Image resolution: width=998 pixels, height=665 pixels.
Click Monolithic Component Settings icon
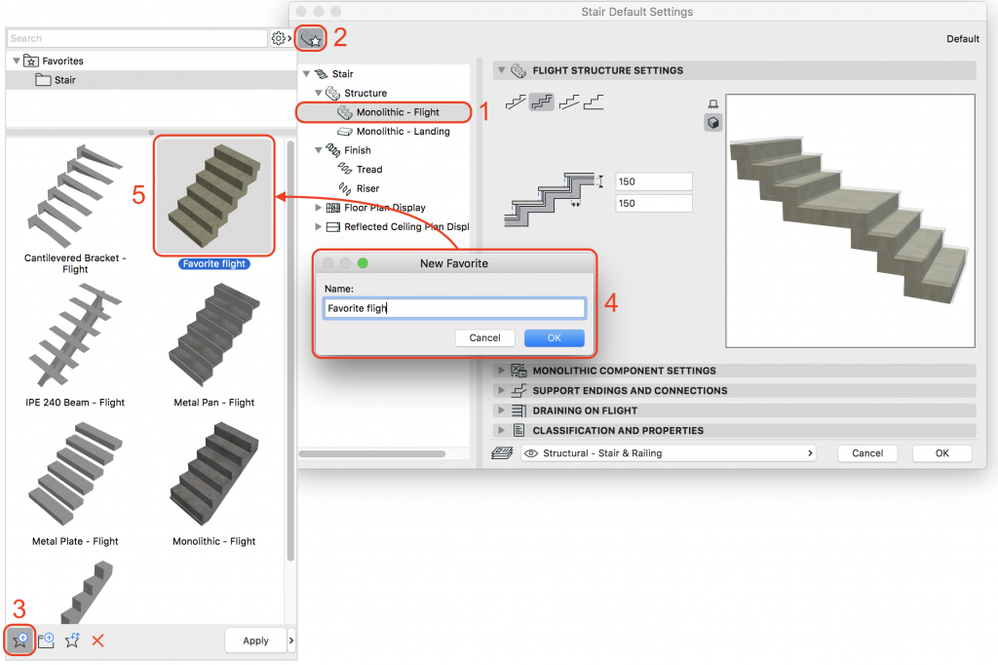(519, 370)
